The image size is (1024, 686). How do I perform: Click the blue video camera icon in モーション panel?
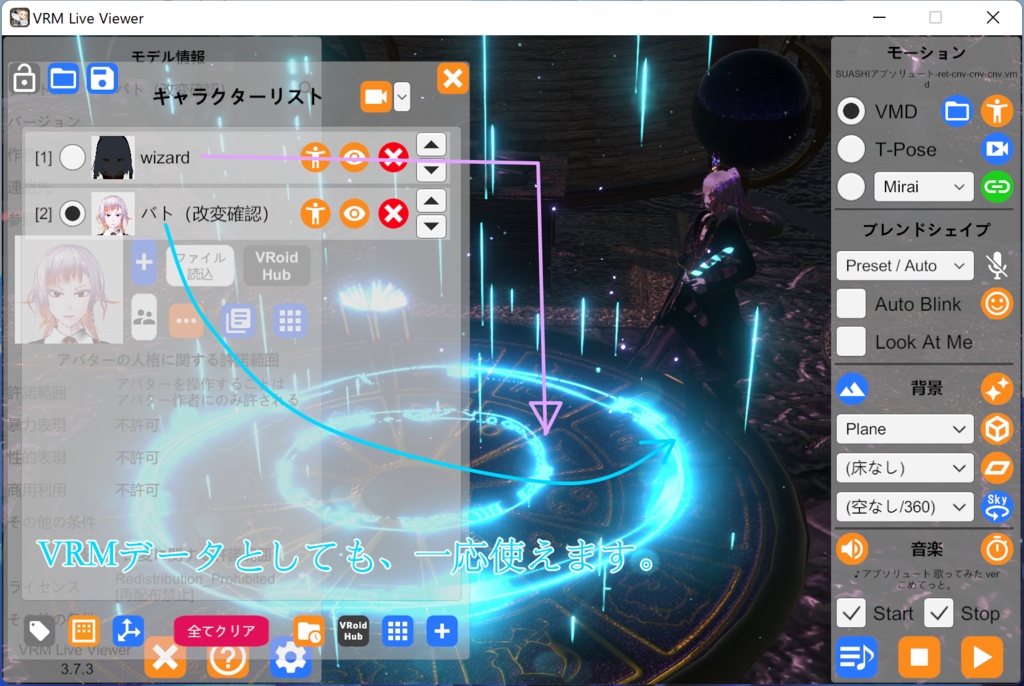pos(997,150)
